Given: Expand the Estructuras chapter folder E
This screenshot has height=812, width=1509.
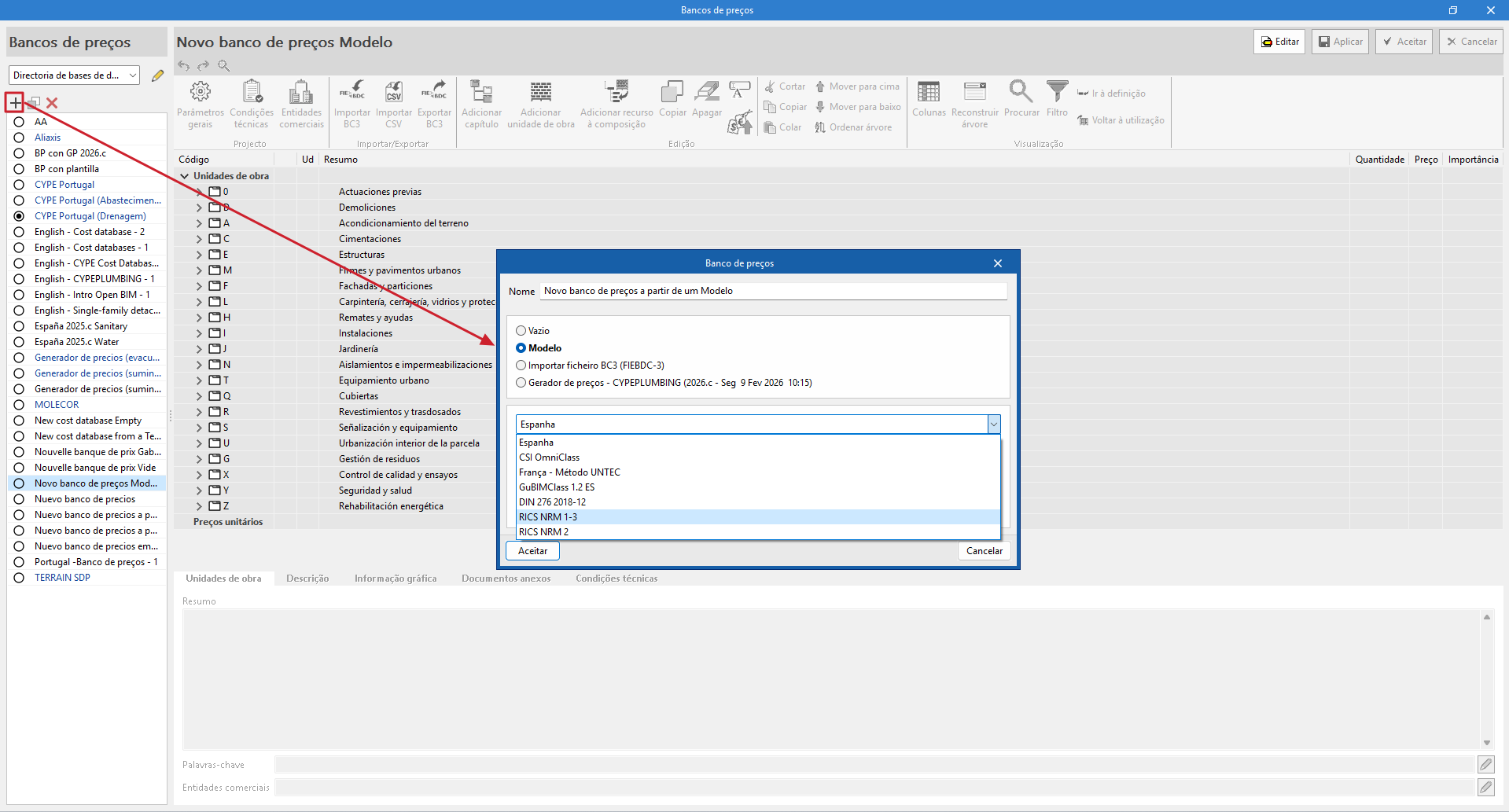Looking at the screenshot, I should tap(199, 255).
